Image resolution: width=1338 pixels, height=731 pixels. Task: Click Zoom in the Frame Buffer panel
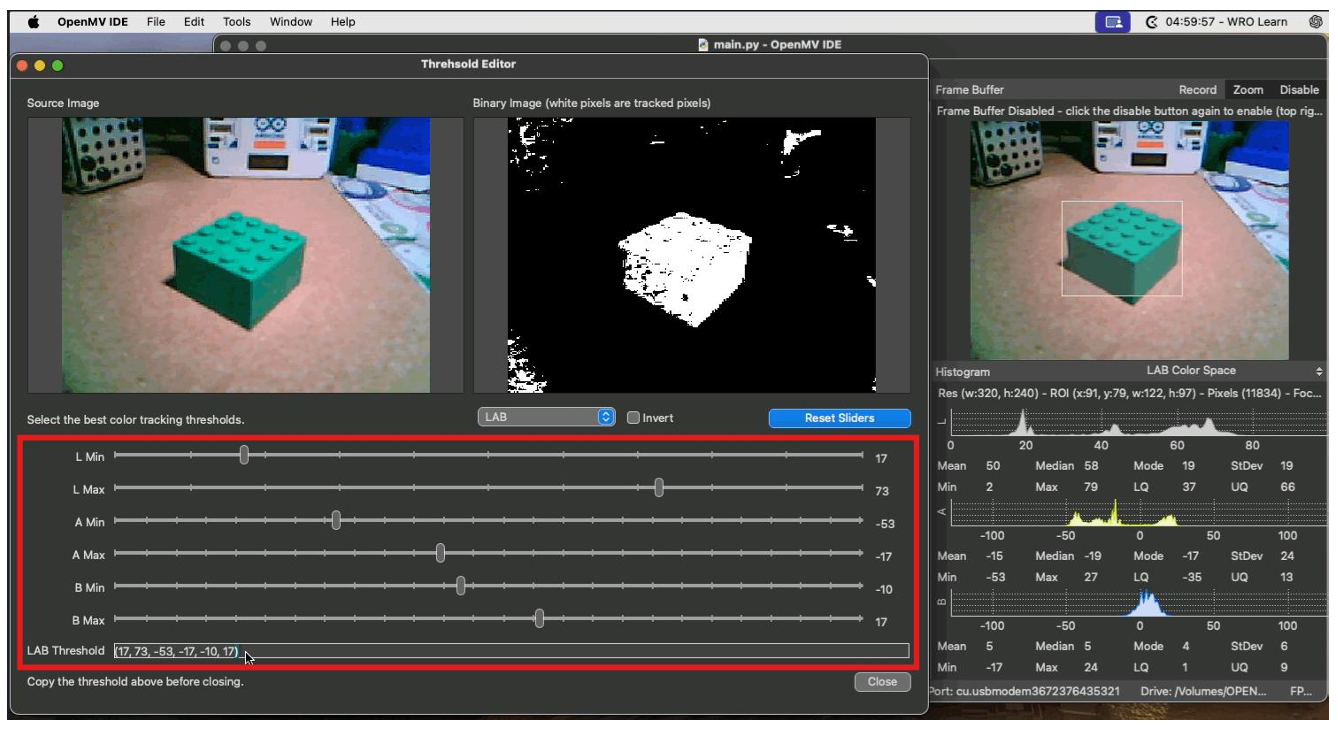tap(1247, 90)
